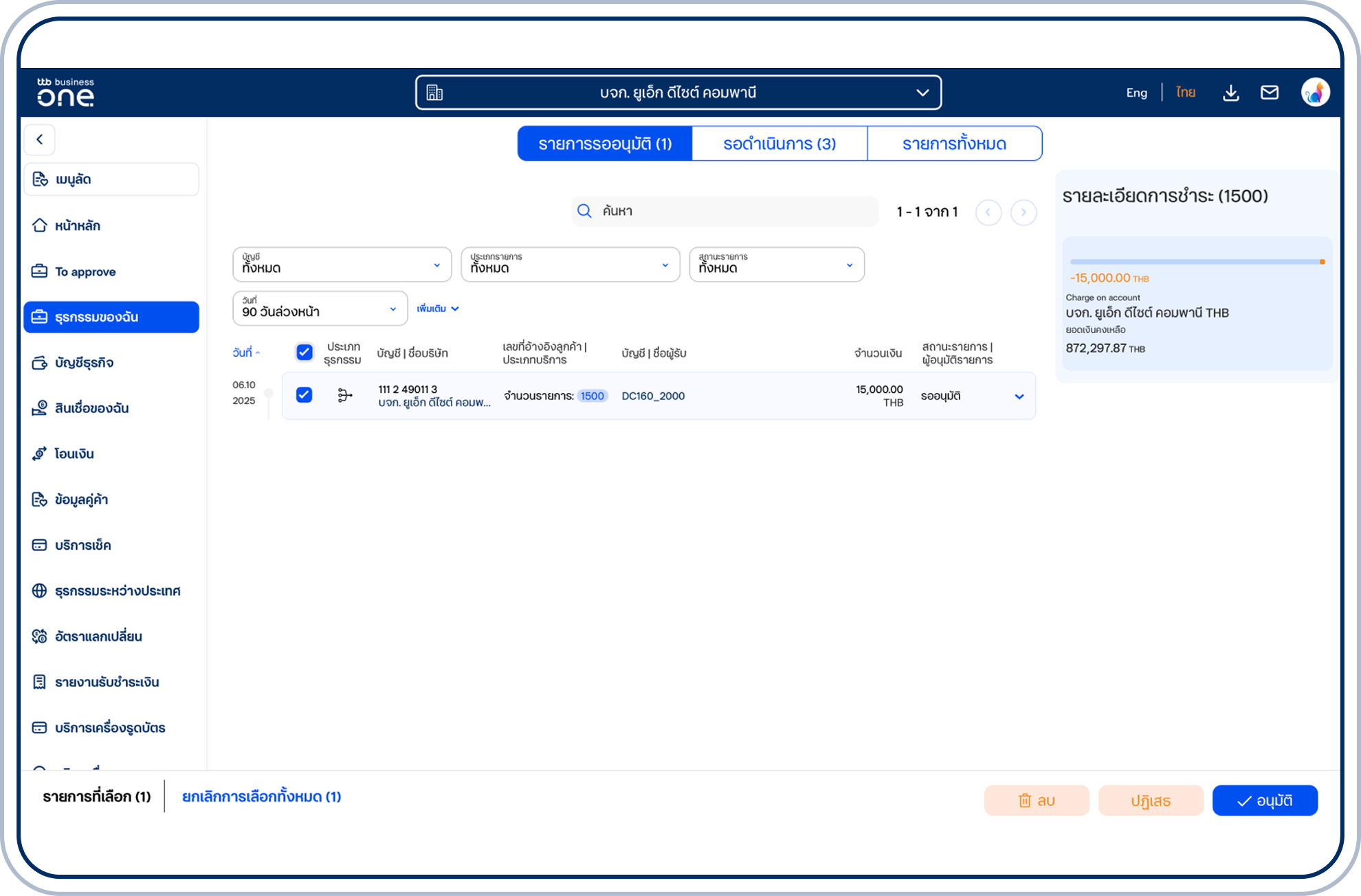This screenshot has width=1361, height=896.
Task: Click ยกเลิกการเลือกทั้งหมด (1) link
Action: (x=261, y=796)
